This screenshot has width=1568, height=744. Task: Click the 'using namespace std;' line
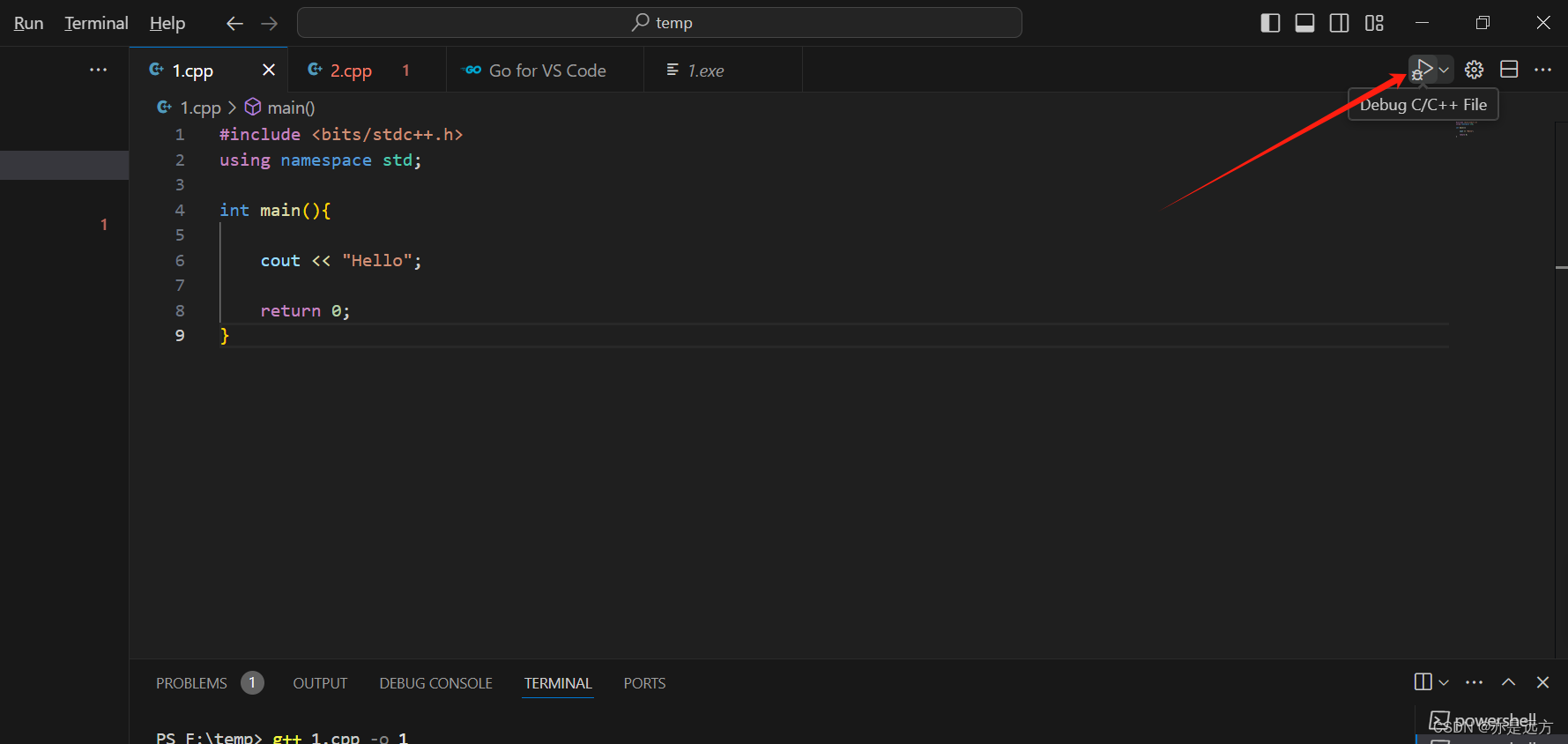point(321,160)
